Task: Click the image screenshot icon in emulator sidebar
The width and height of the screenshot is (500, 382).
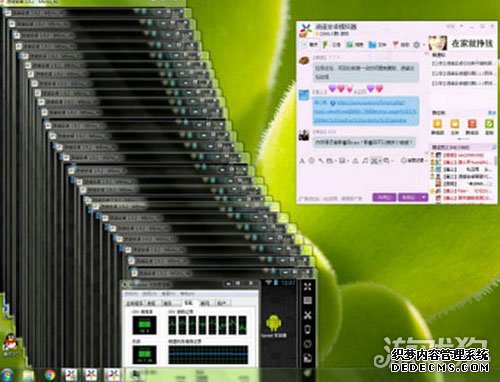Action: point(307,359)
